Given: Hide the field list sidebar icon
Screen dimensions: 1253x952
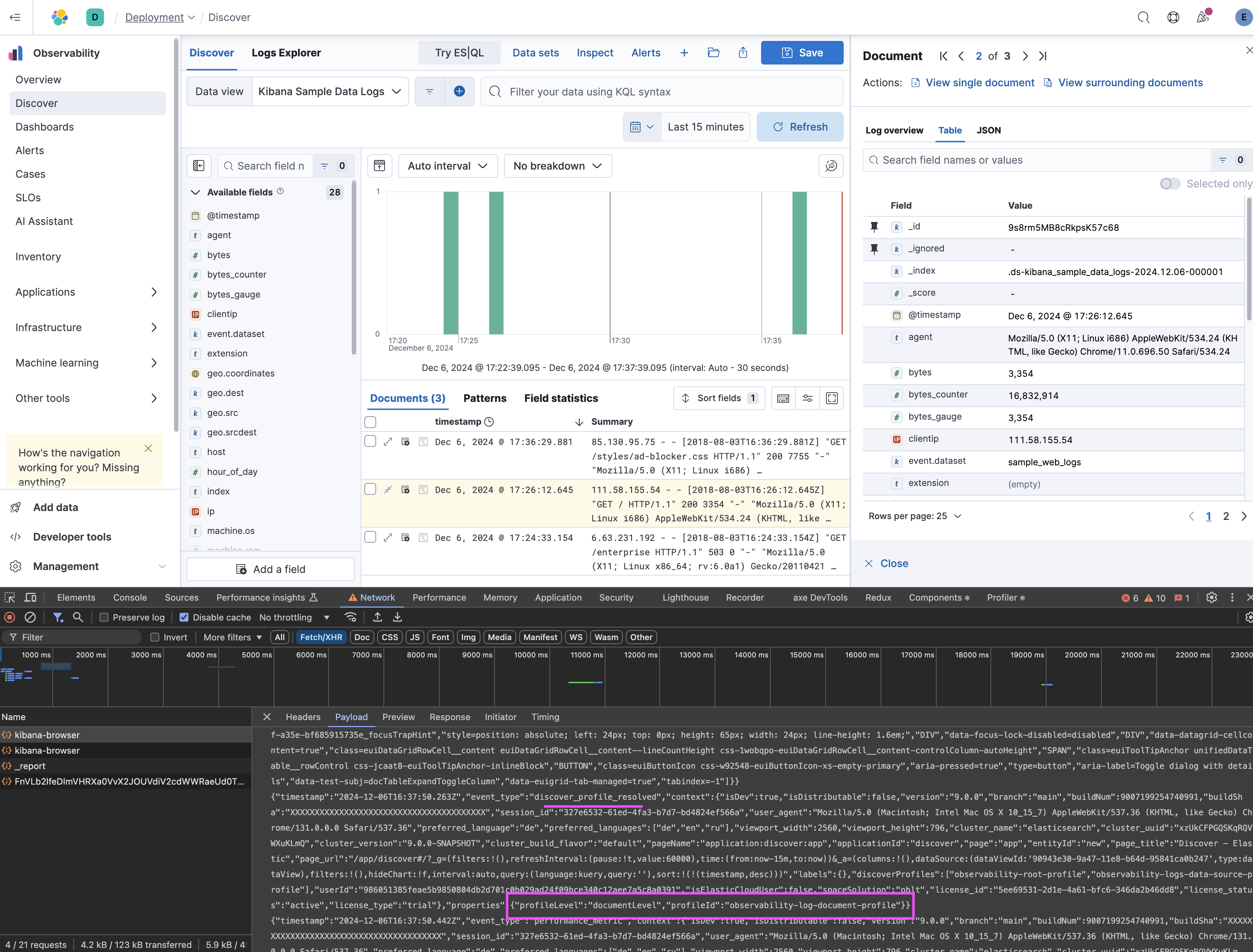Looking at the screenshot, I should pos(199,166).
